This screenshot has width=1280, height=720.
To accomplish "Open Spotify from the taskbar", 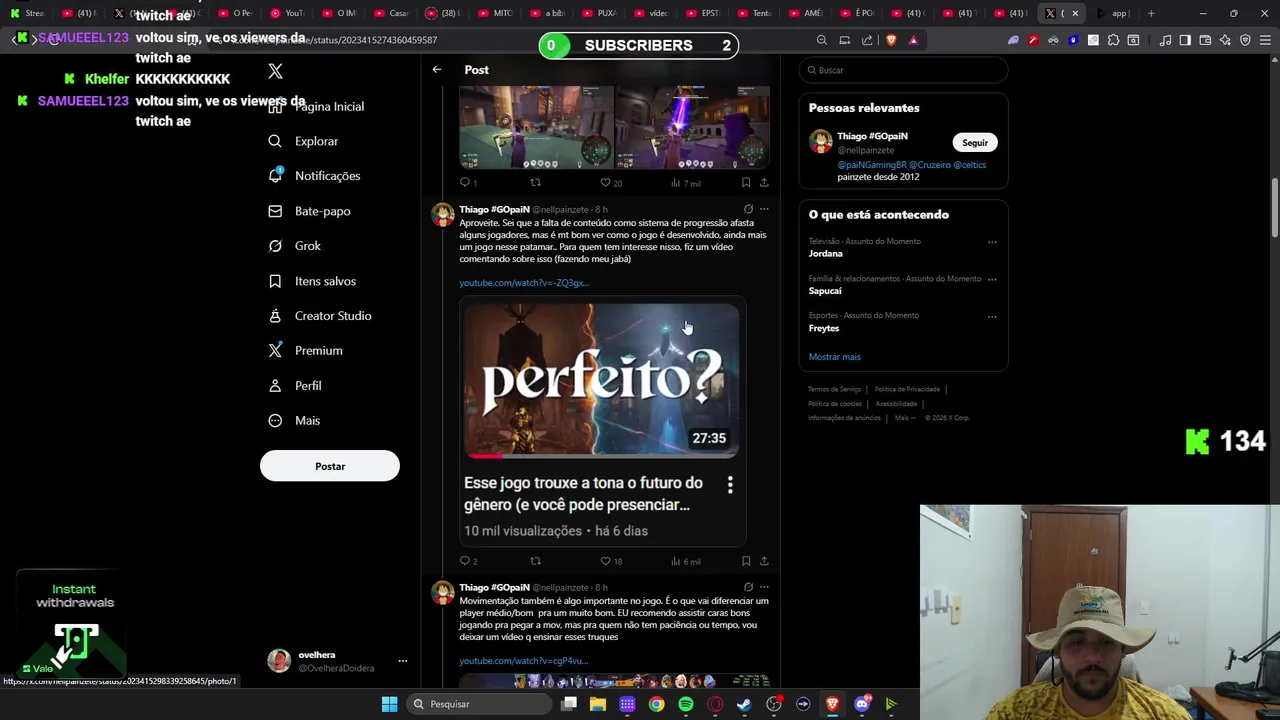I will pyautogui.click(x=686, y=704).
